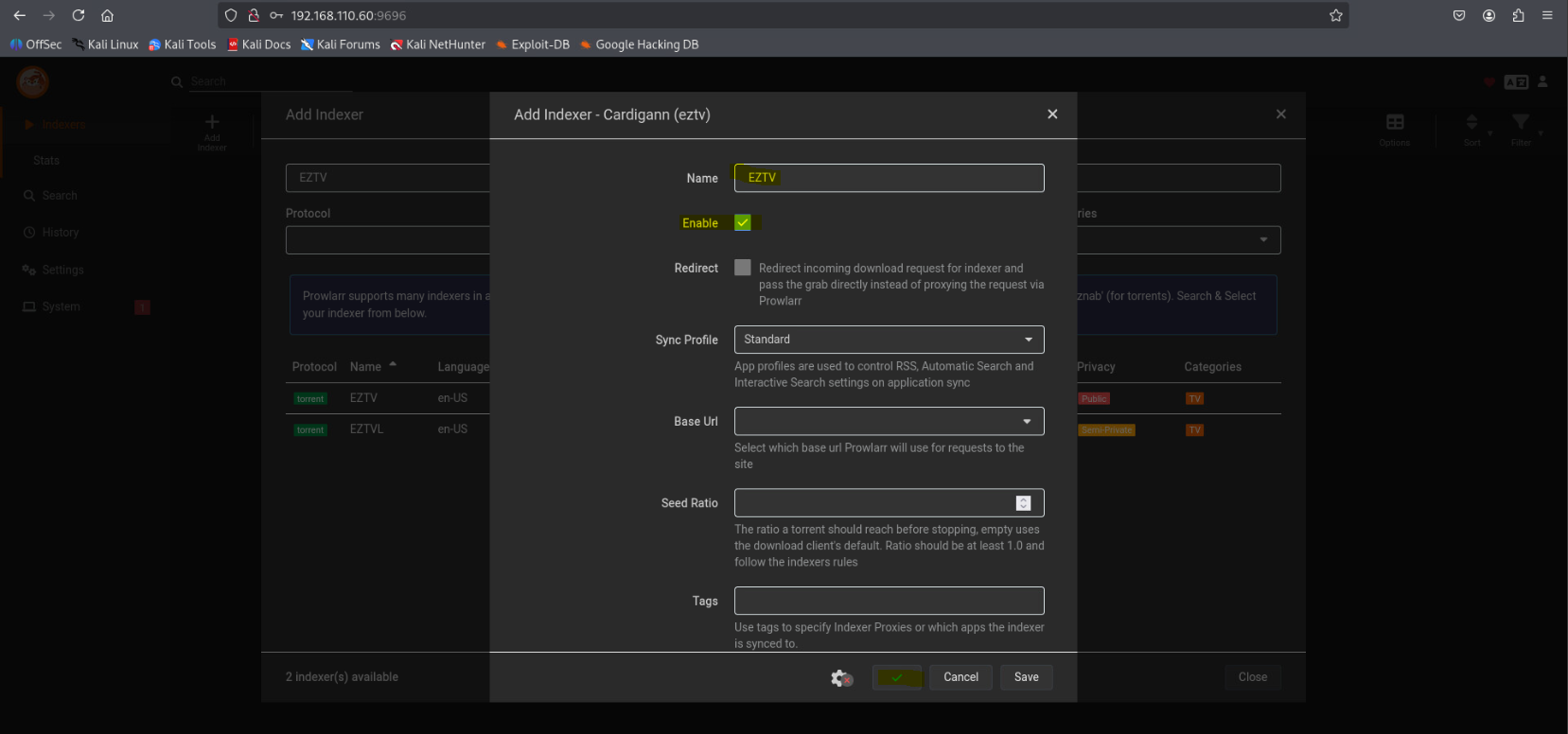Screen dimensions: 1568x734
Task: Click into the Tags input field
Action: 889,601
